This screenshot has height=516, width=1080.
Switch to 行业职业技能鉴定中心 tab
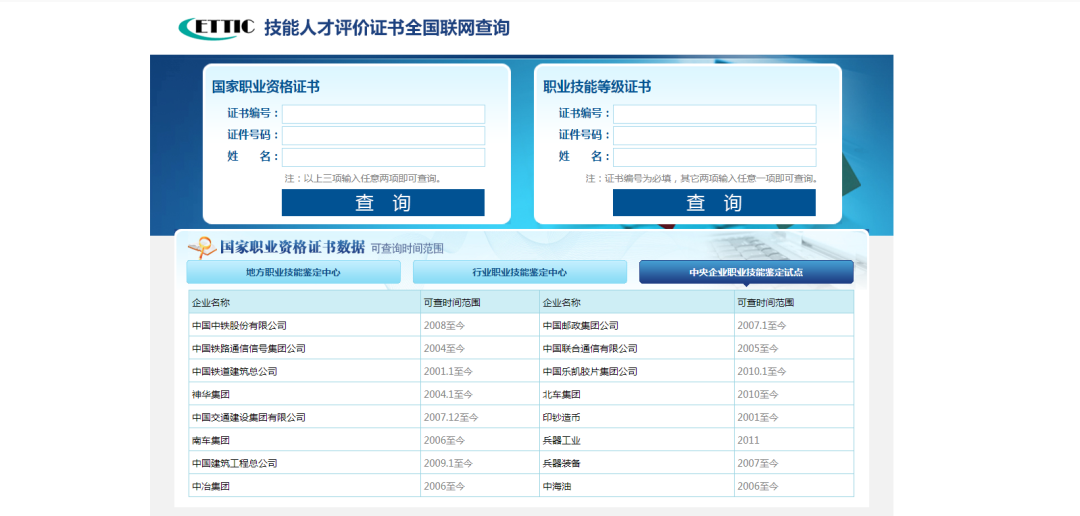click(520, 272)
